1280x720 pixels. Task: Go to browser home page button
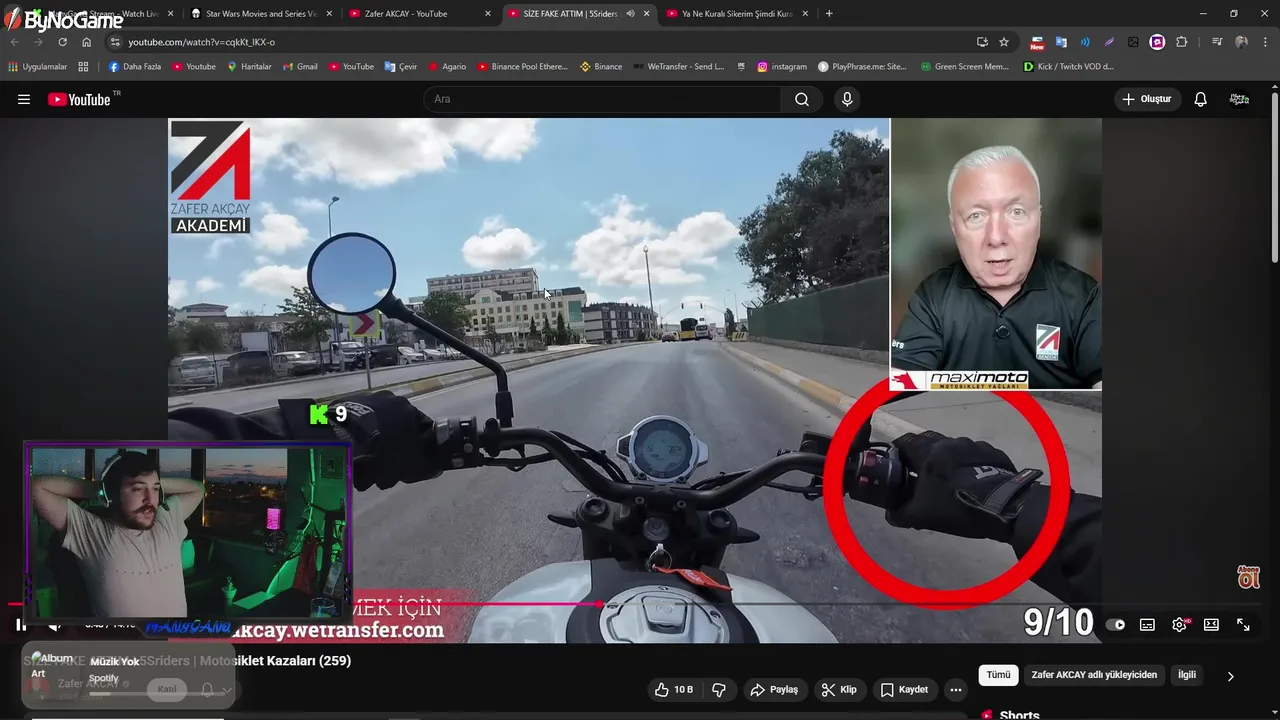coord(86,42)
